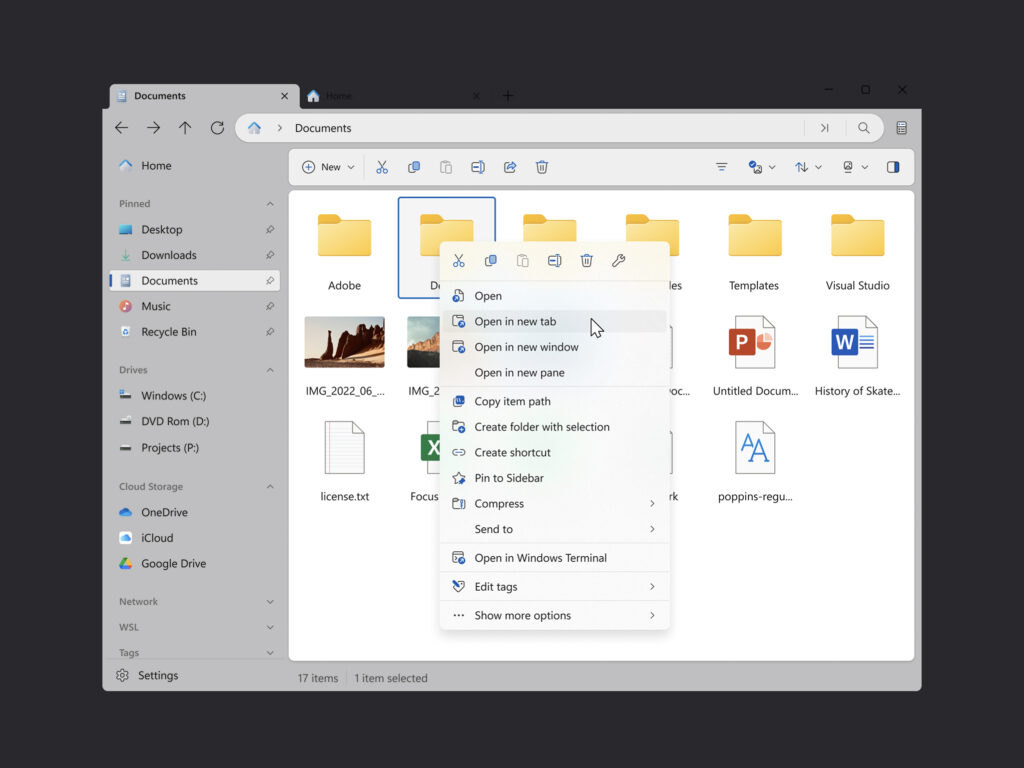
Task: Add a new tab with plus button
Action: (x=508, y=96)
